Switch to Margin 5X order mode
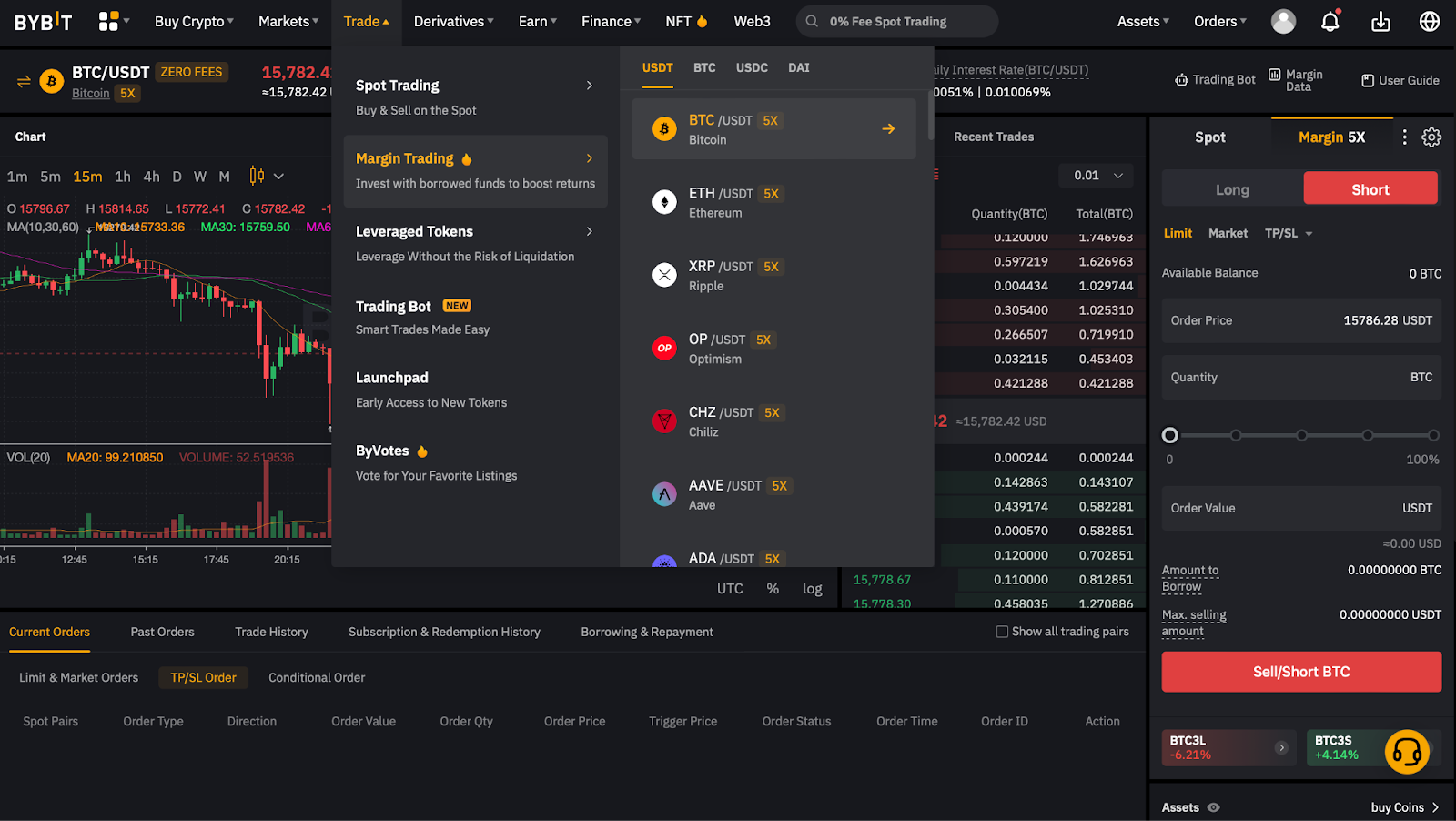This screenshot has height=821, width=1456. 1331,137
